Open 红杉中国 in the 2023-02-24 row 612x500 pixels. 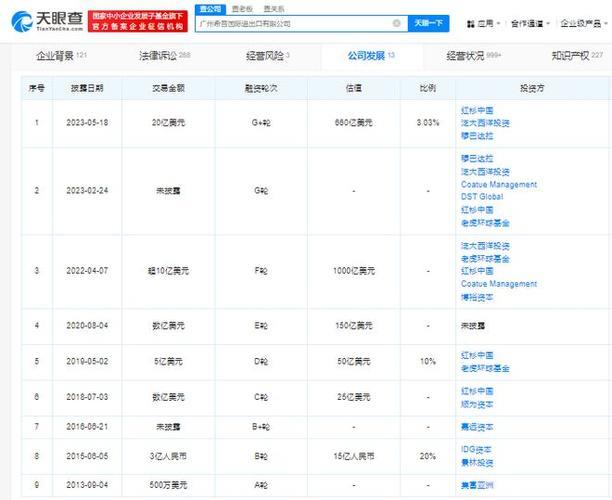click(x=477, y=210)
